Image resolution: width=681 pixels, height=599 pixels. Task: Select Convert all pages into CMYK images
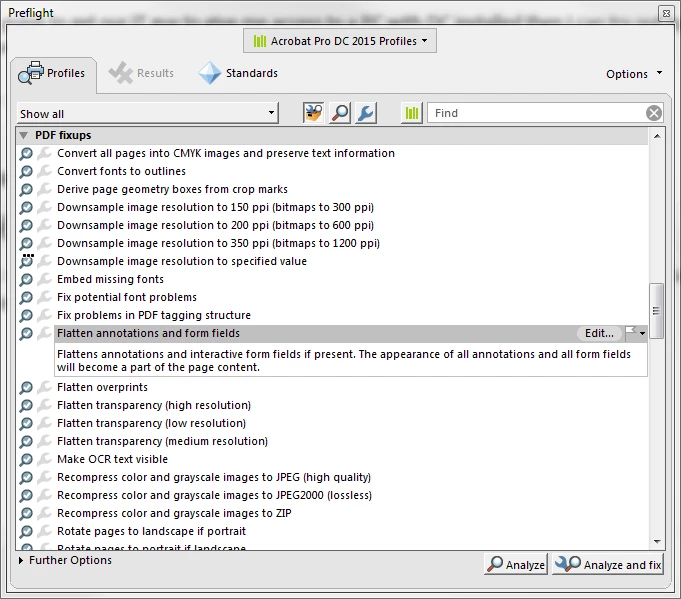[x=226, y=153]
